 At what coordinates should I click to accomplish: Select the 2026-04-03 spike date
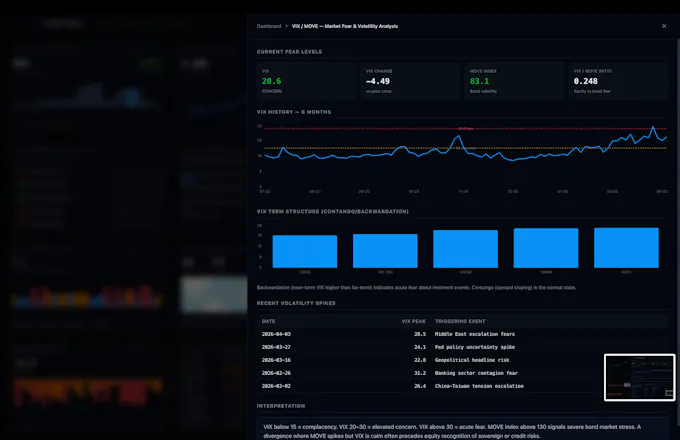pyautogui.click(x=276, y=334)
